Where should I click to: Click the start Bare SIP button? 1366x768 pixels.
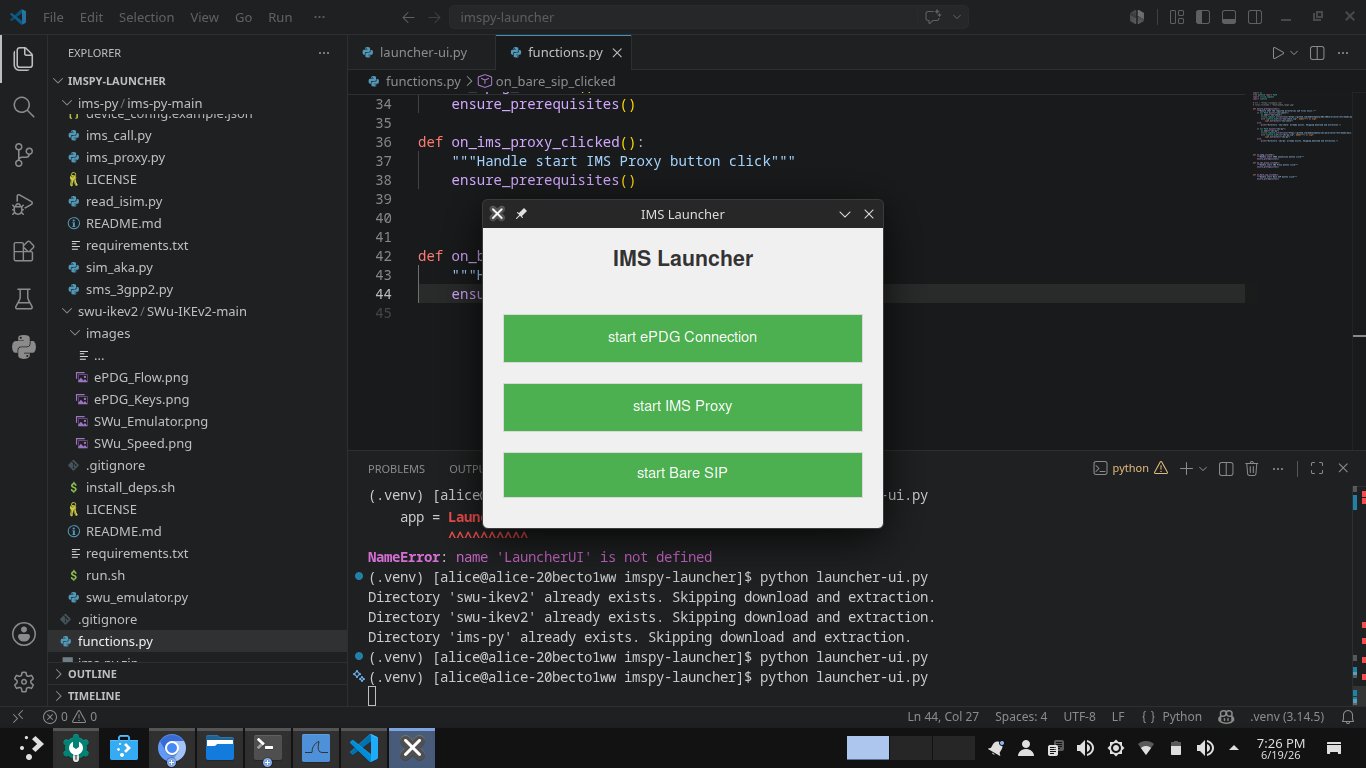[x=682, y=474]
